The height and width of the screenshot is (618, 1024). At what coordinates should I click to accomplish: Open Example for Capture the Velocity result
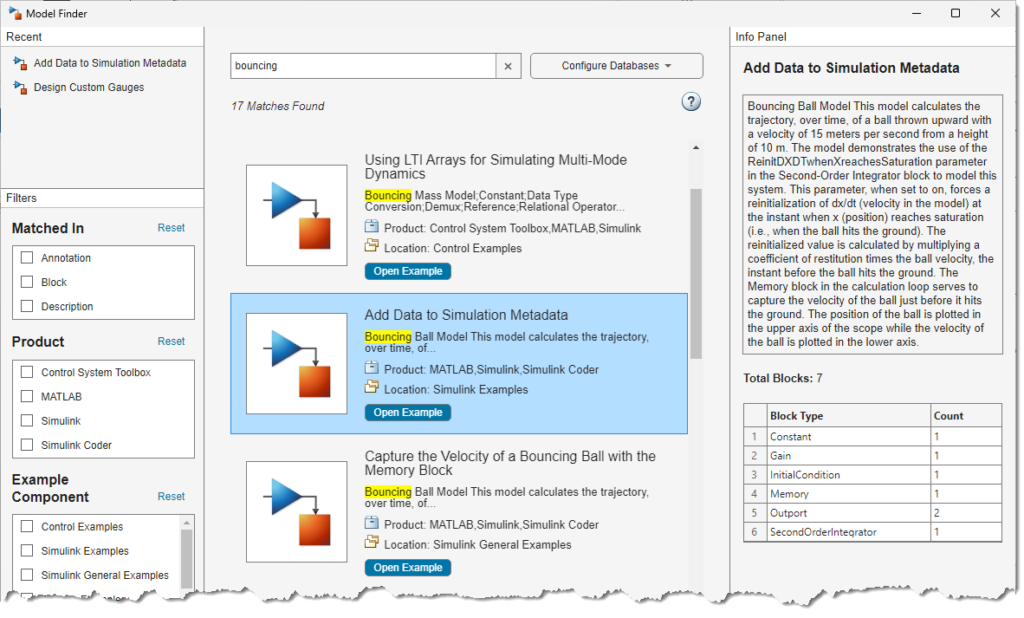pos(408,568)
